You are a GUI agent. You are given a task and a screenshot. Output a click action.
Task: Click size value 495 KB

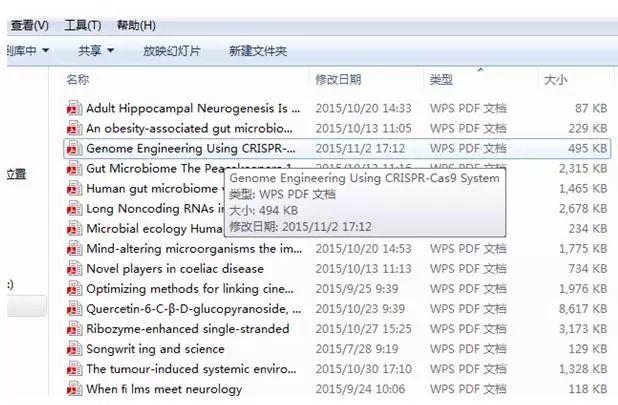588,148
